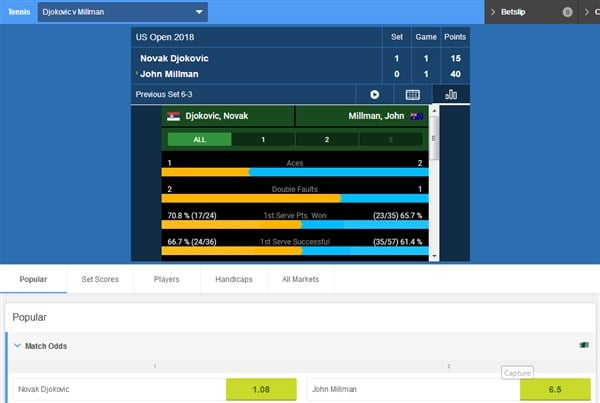The image size is (600, 403).
Task: Click the Capture tooltip button
Action: tap(517, 373)
